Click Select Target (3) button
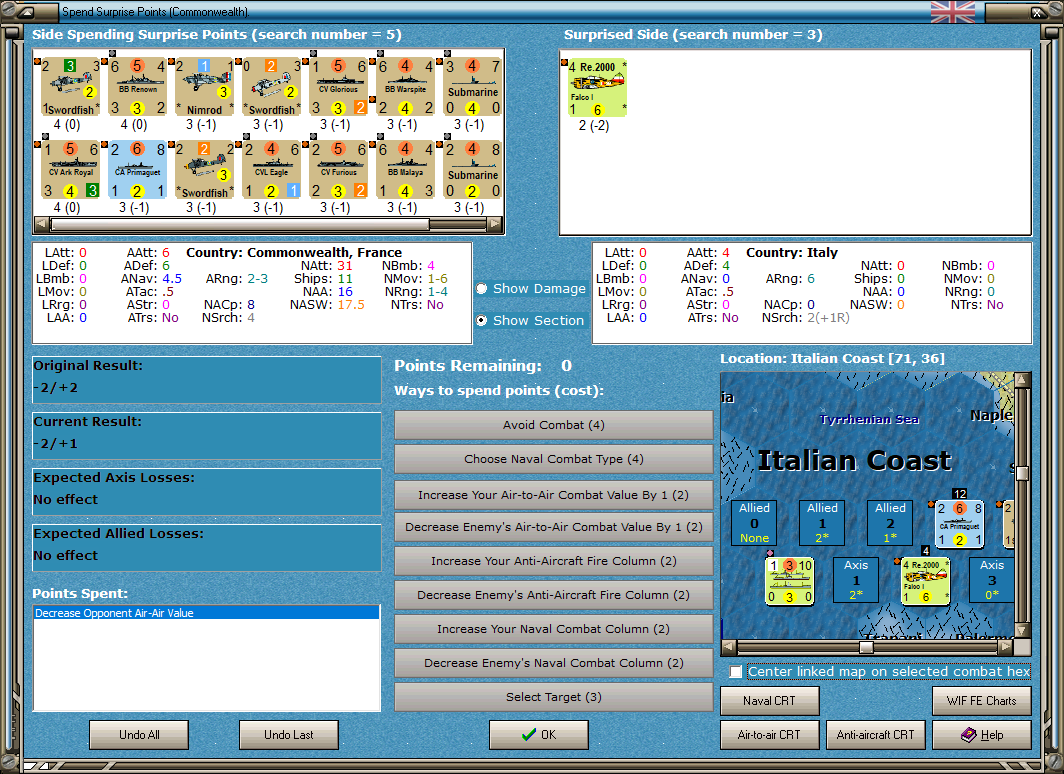The image size is (1064, 774). (x=553, y=697)
